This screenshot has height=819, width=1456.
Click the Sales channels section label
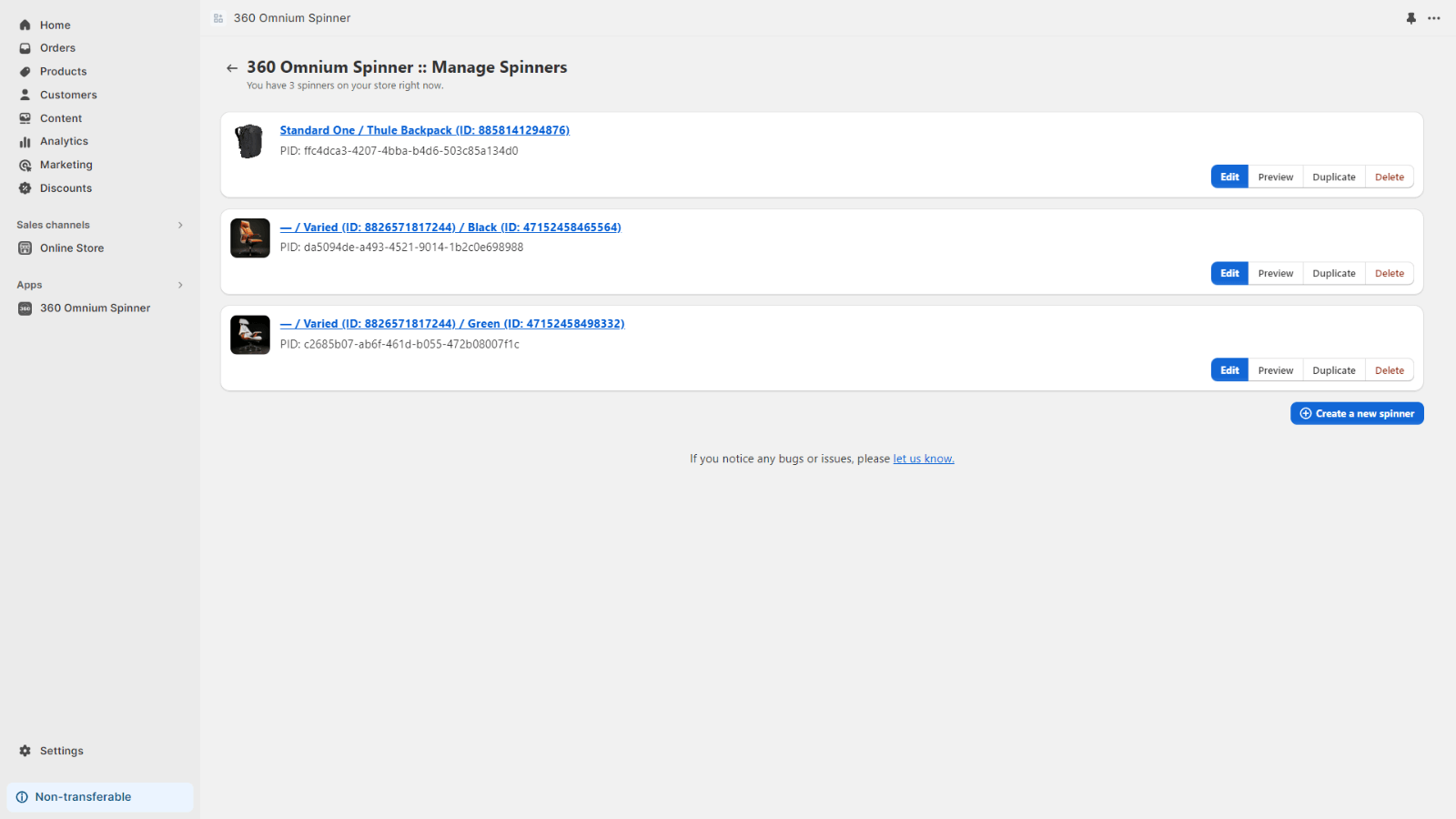point(53,225)
